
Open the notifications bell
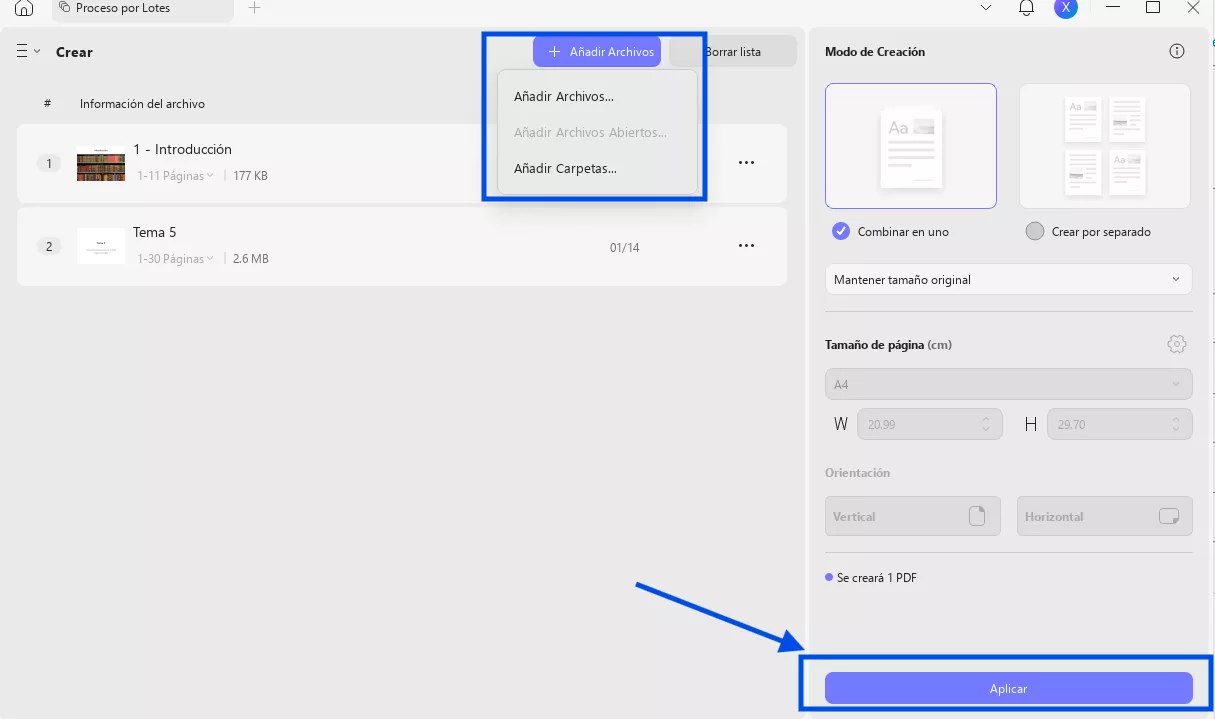tap(1026, 8)
